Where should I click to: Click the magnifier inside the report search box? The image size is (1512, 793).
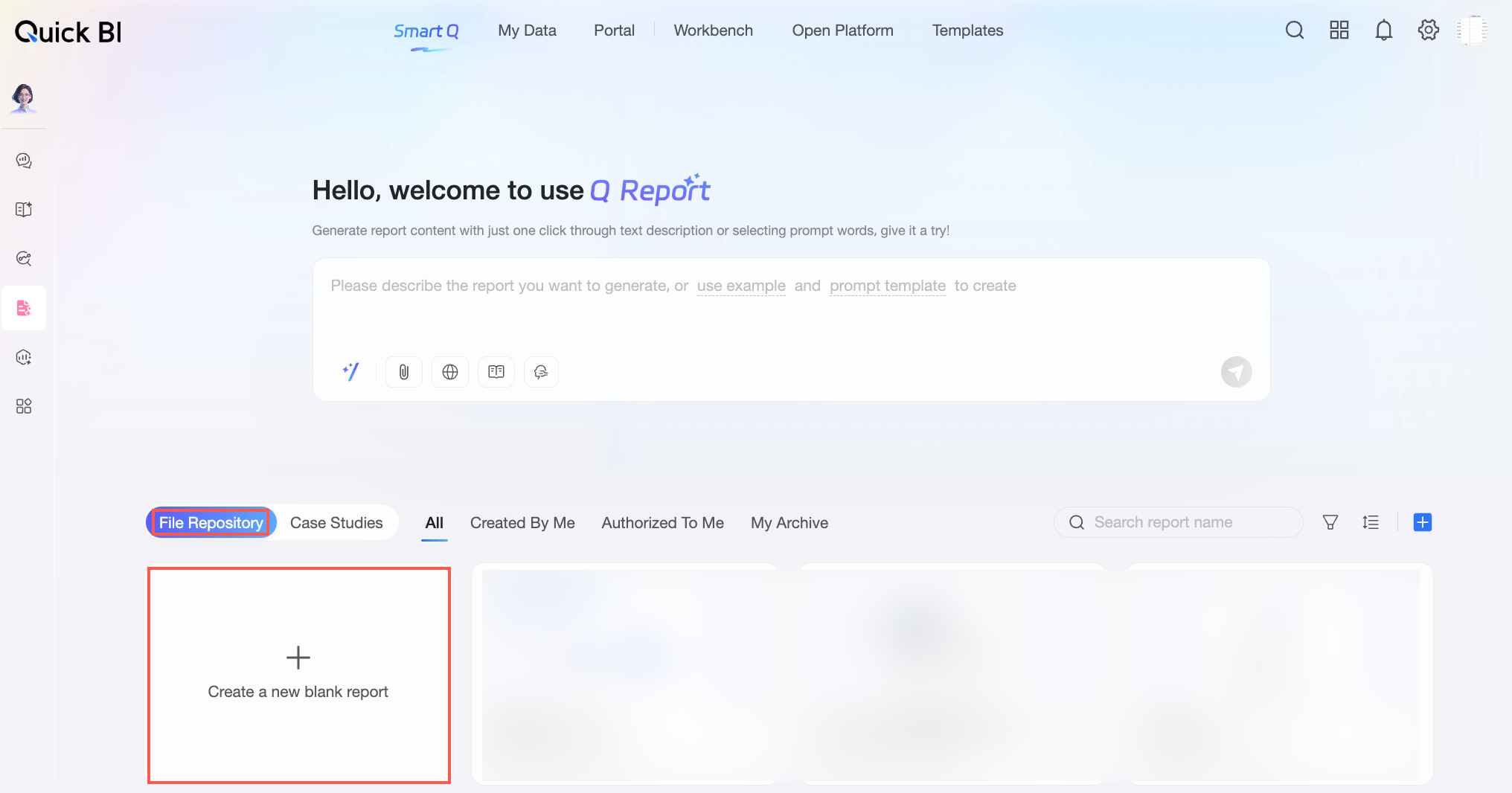coord(1077,522)
